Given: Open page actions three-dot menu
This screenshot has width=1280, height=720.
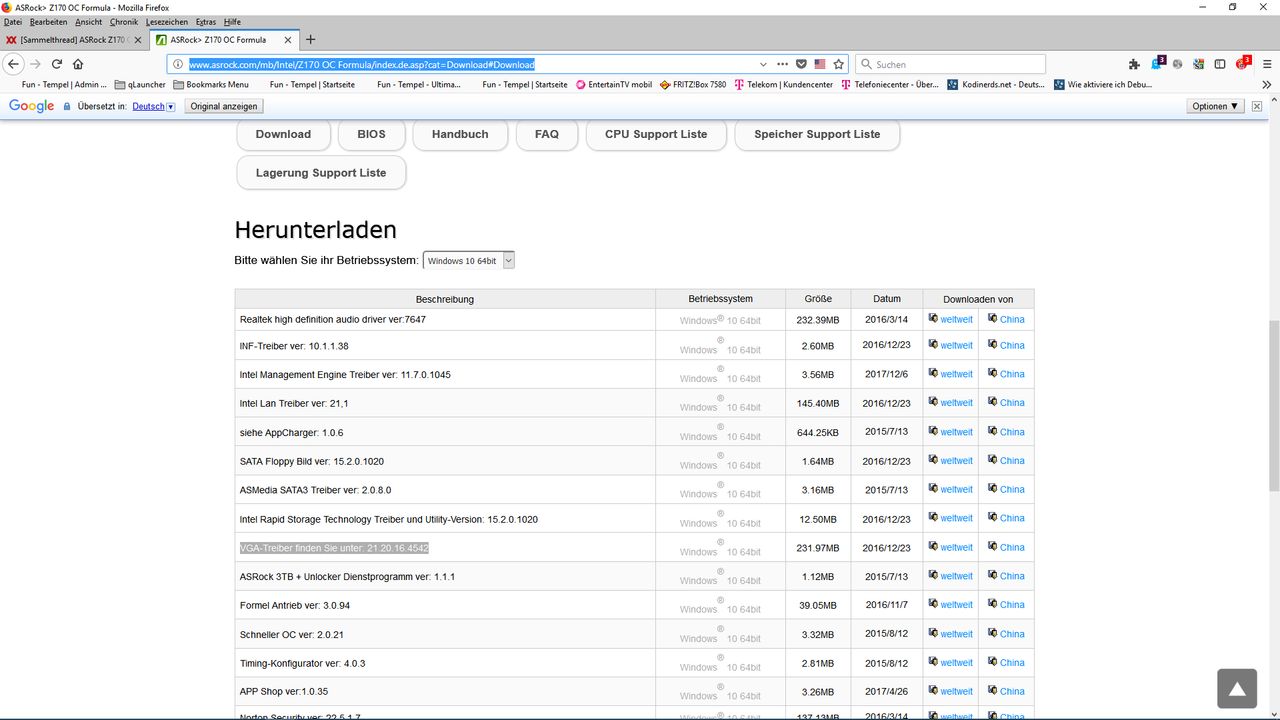Looking at the screenshot, I should click(782, 64).
